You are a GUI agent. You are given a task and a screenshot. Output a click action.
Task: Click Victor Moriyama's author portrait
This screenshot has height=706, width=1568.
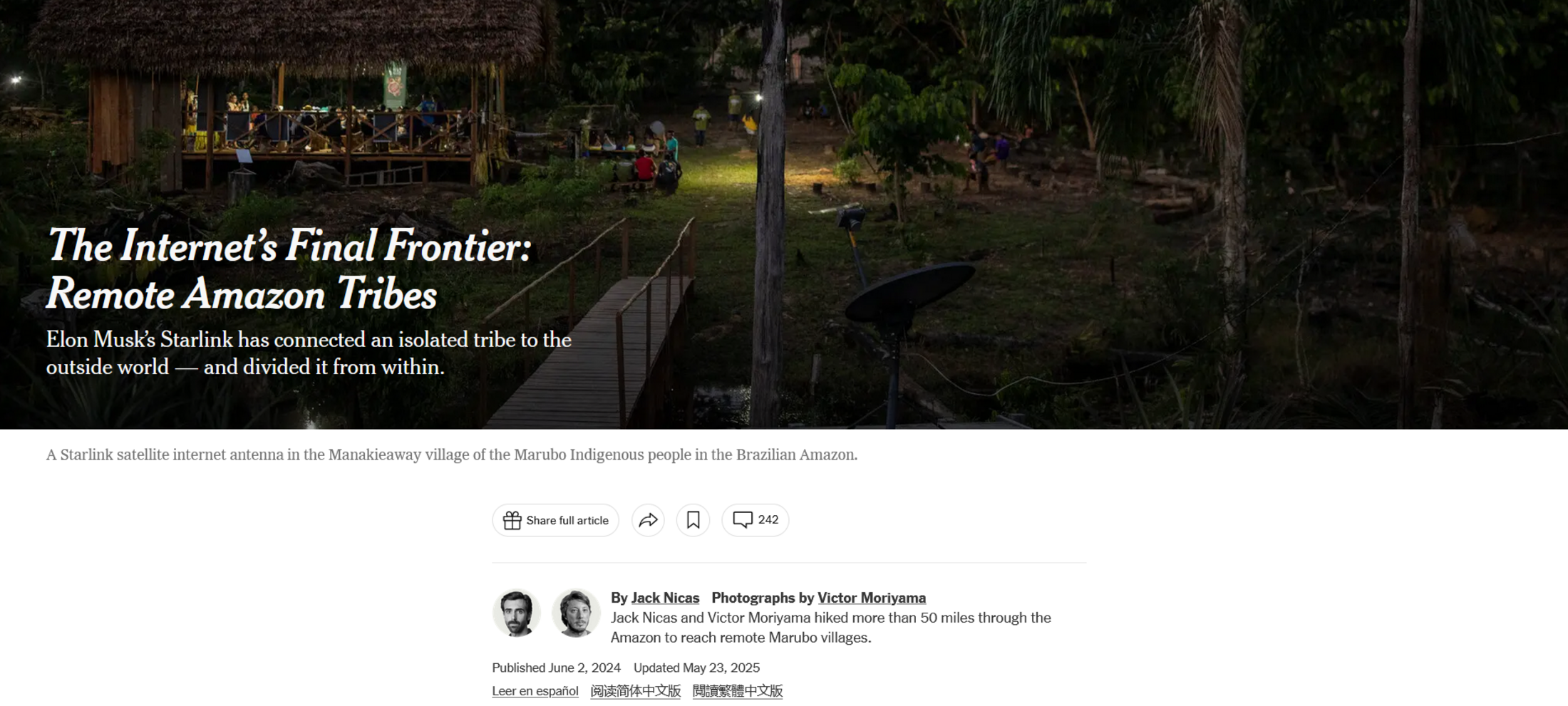pyautogui.click(x=576, y=613)
